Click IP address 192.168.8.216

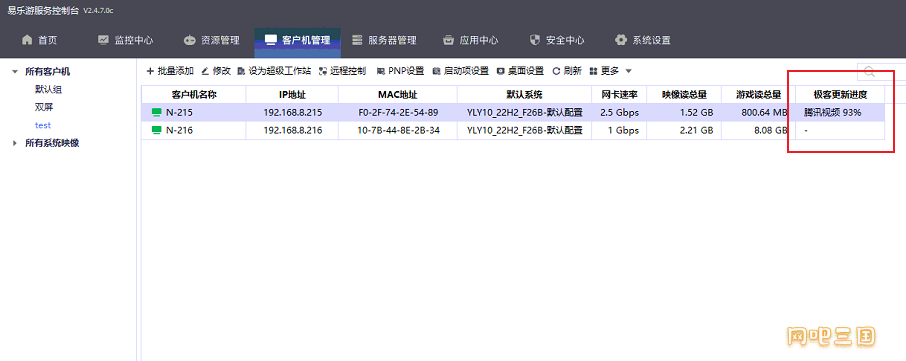tap(292, 131)
